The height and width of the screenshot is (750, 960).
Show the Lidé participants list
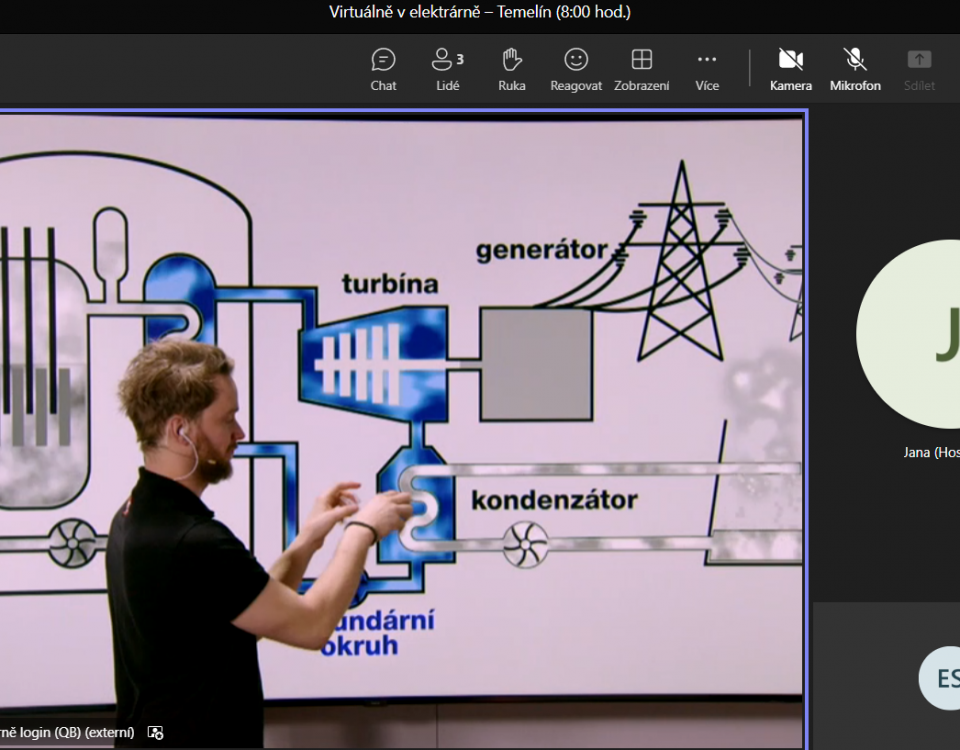(x=448, y=70)
